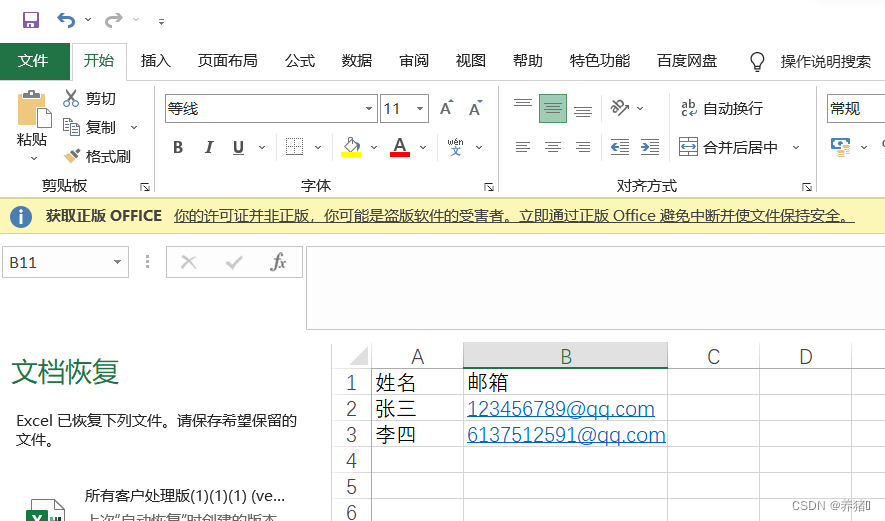Expand the underline style options arrow
The image size is (885, 521).
pyautogui.click(x=262, y=147)
